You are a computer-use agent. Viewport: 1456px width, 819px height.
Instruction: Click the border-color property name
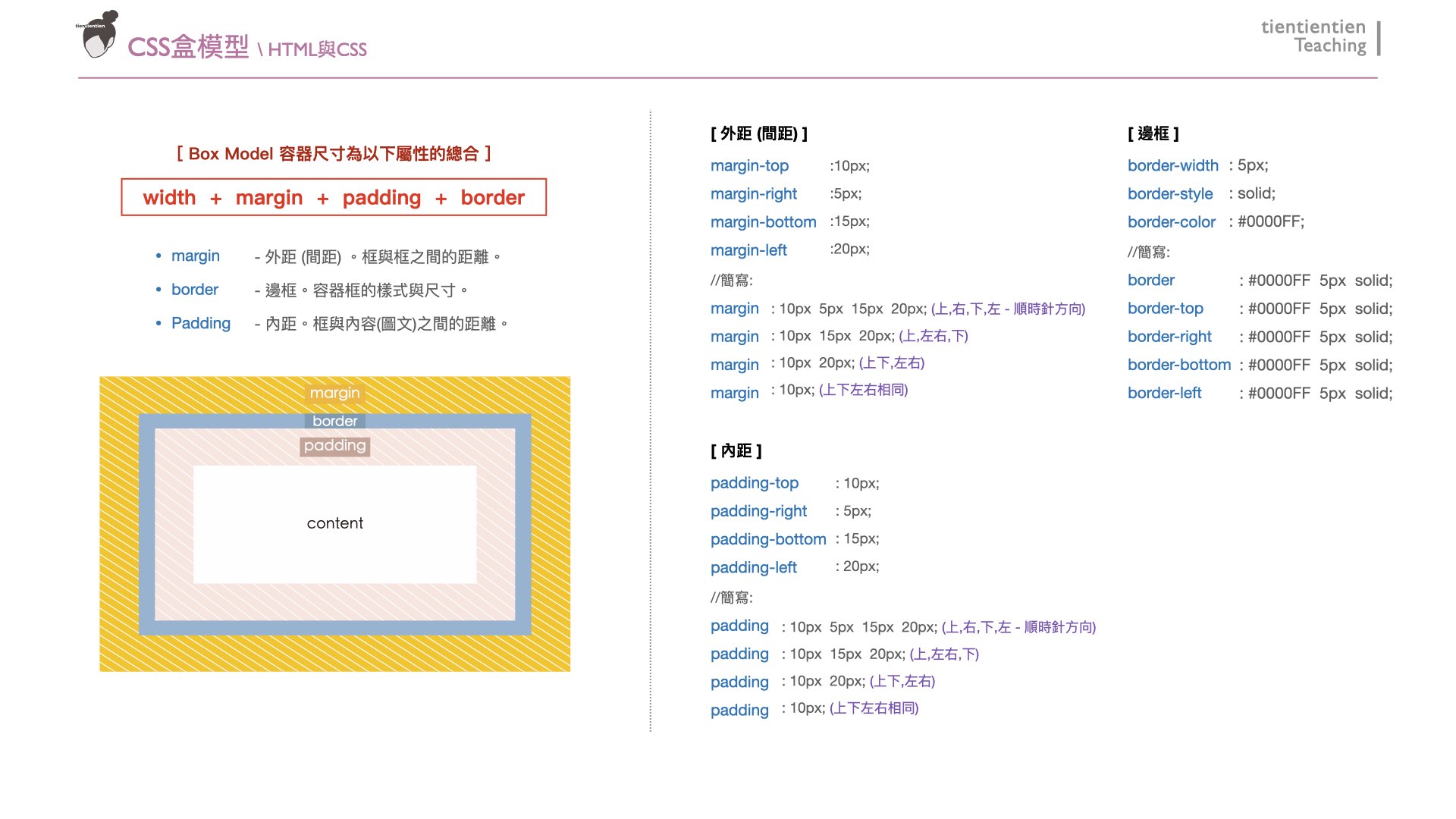click(x=1171, y=221)
